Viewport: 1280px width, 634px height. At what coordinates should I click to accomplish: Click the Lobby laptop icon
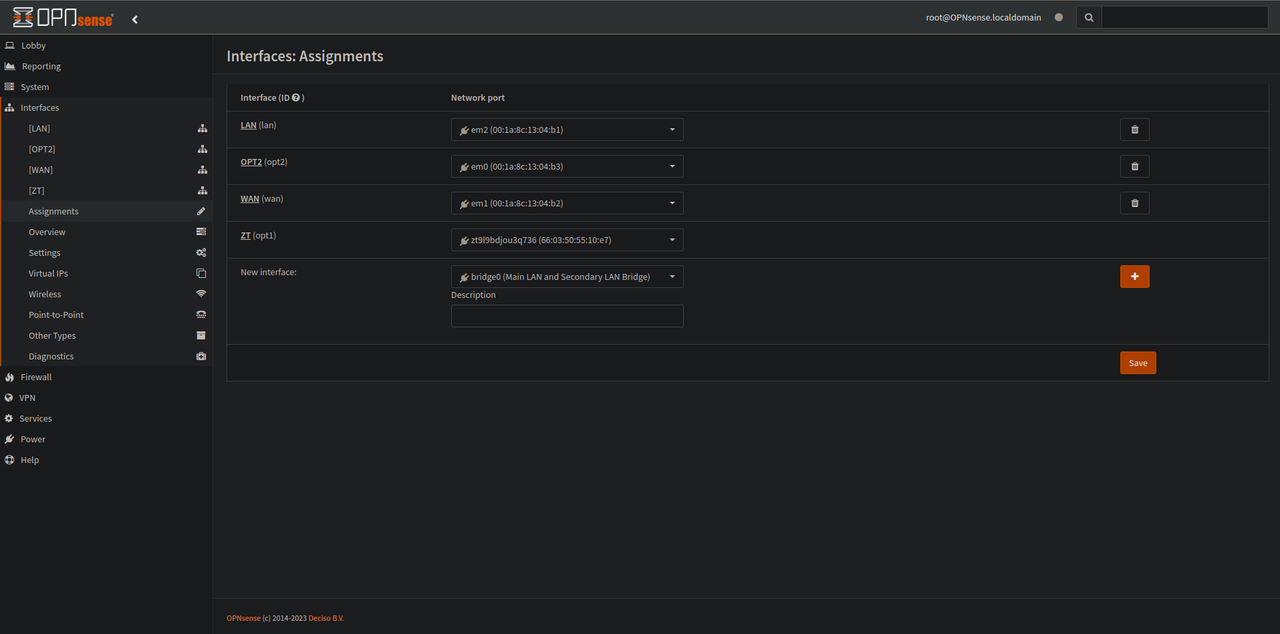point(10,45)
